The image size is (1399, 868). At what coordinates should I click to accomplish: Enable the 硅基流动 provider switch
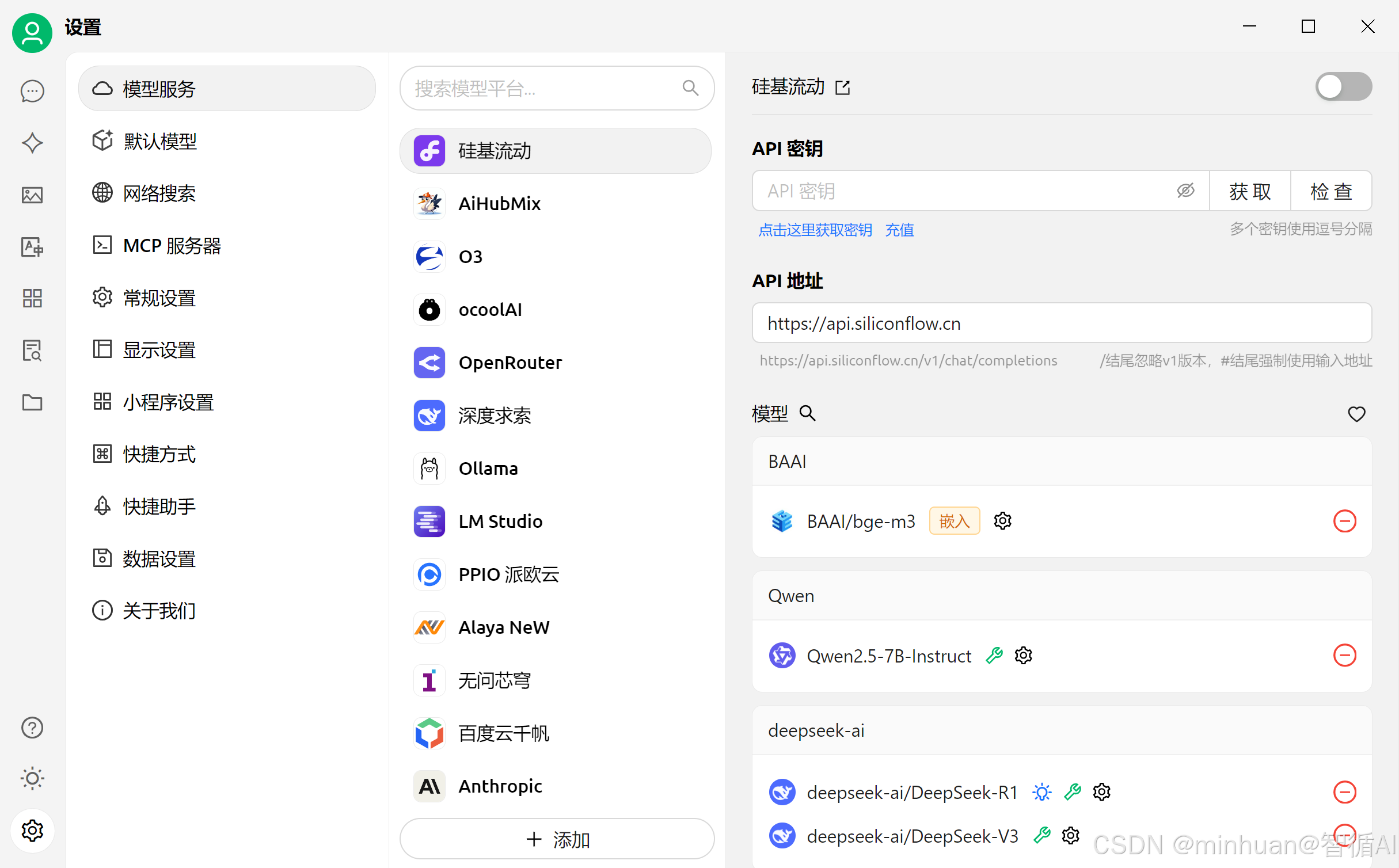(x=1343, y=87)
